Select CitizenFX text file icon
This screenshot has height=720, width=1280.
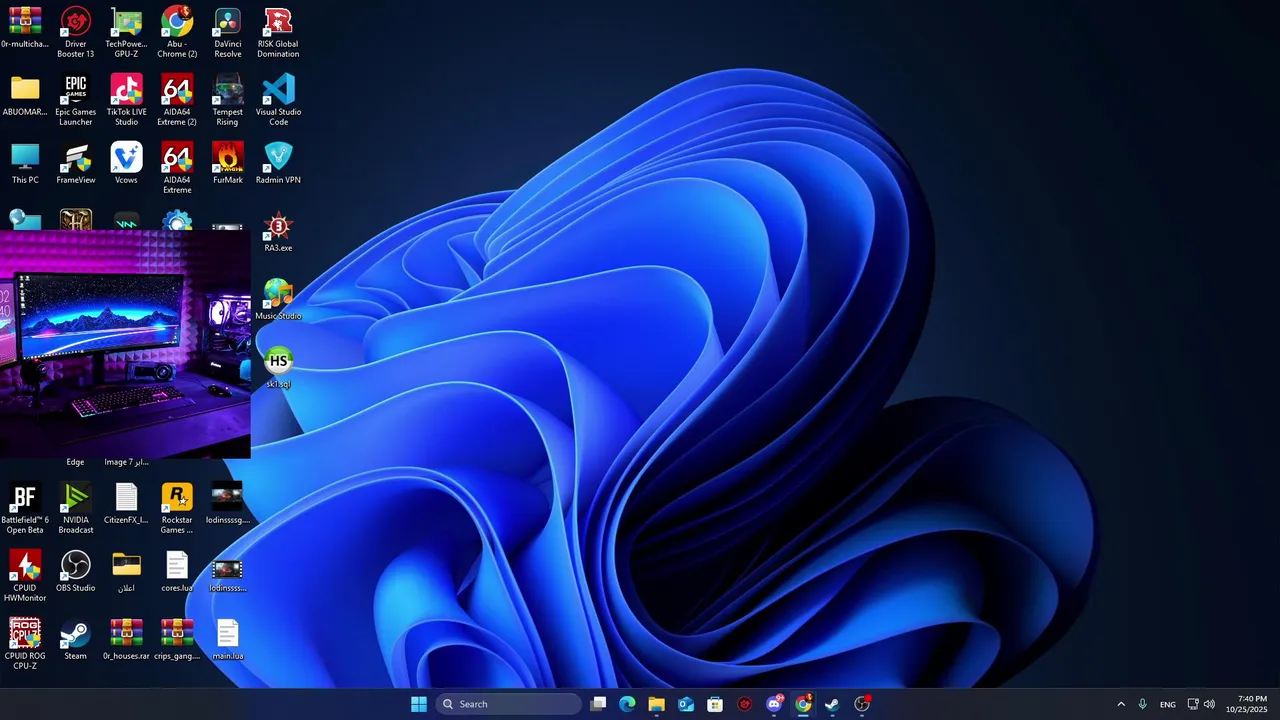point(126,505)
